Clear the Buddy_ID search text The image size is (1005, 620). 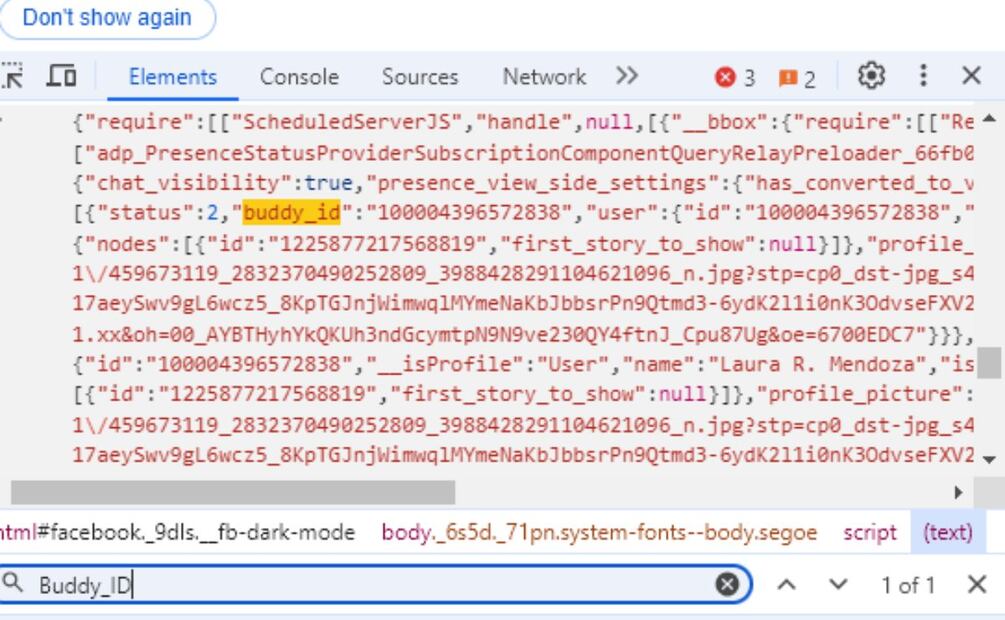729,585
